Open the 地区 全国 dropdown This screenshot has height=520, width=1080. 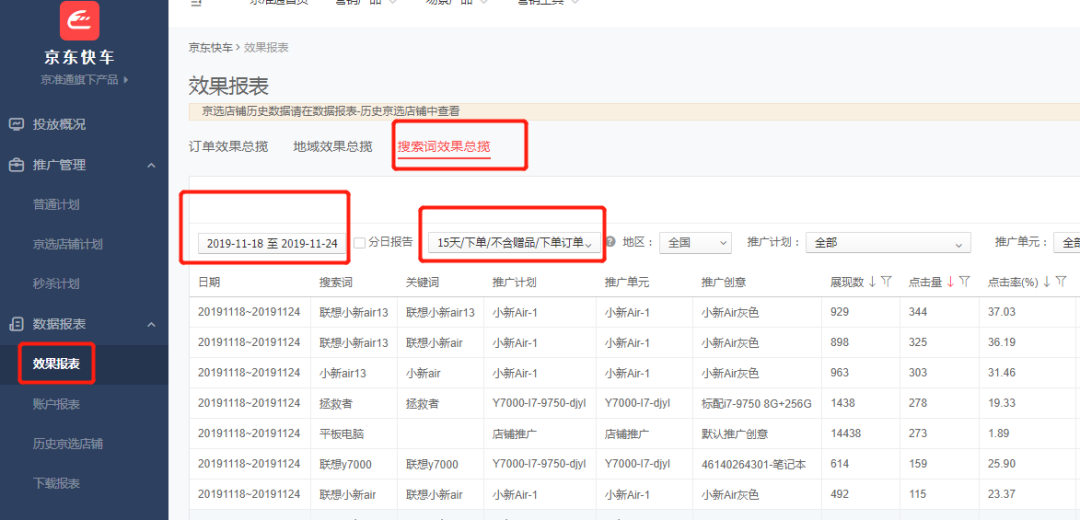coord(695,242)
